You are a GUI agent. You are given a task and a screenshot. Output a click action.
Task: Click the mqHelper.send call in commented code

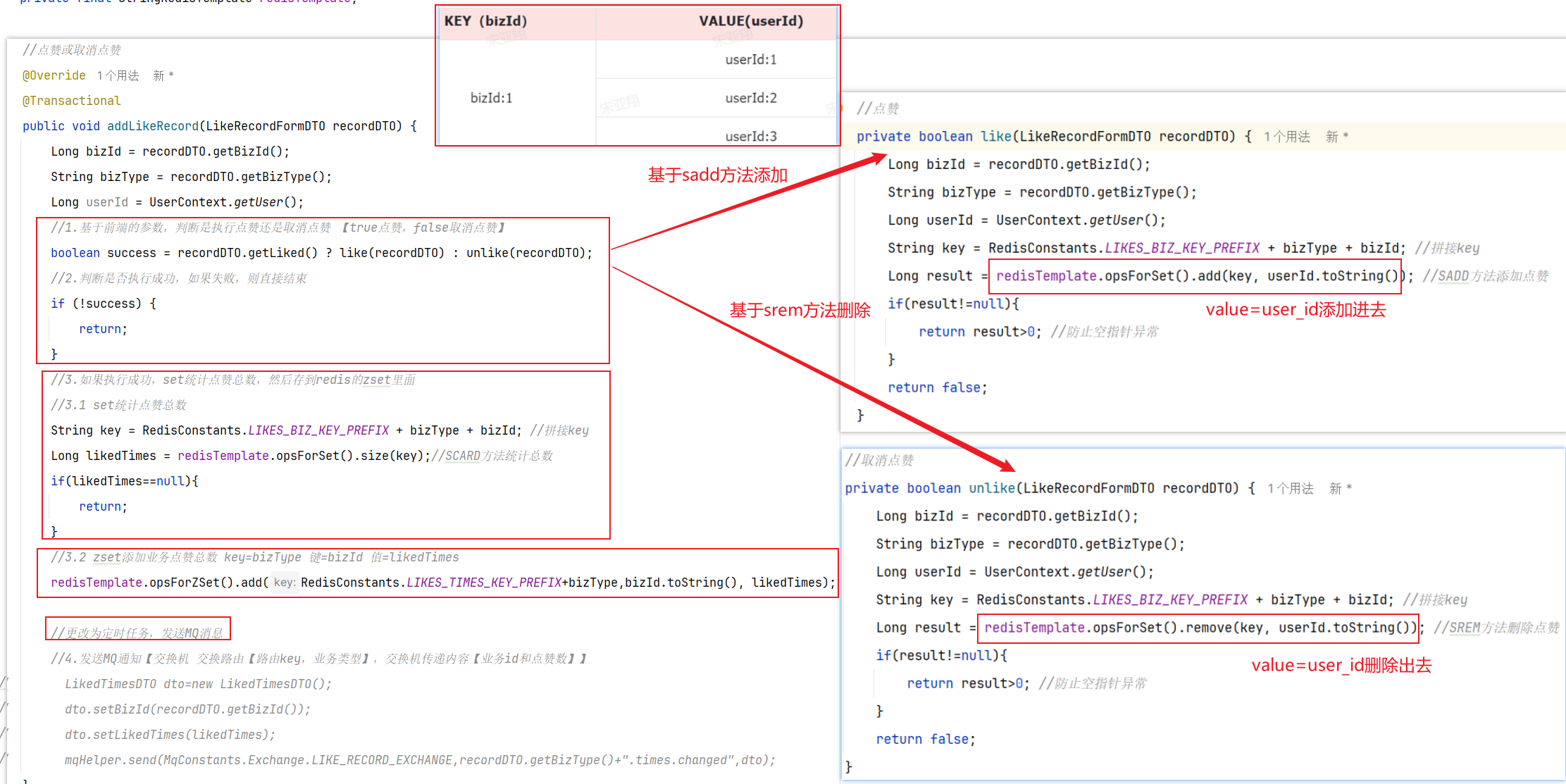[111, 760]
